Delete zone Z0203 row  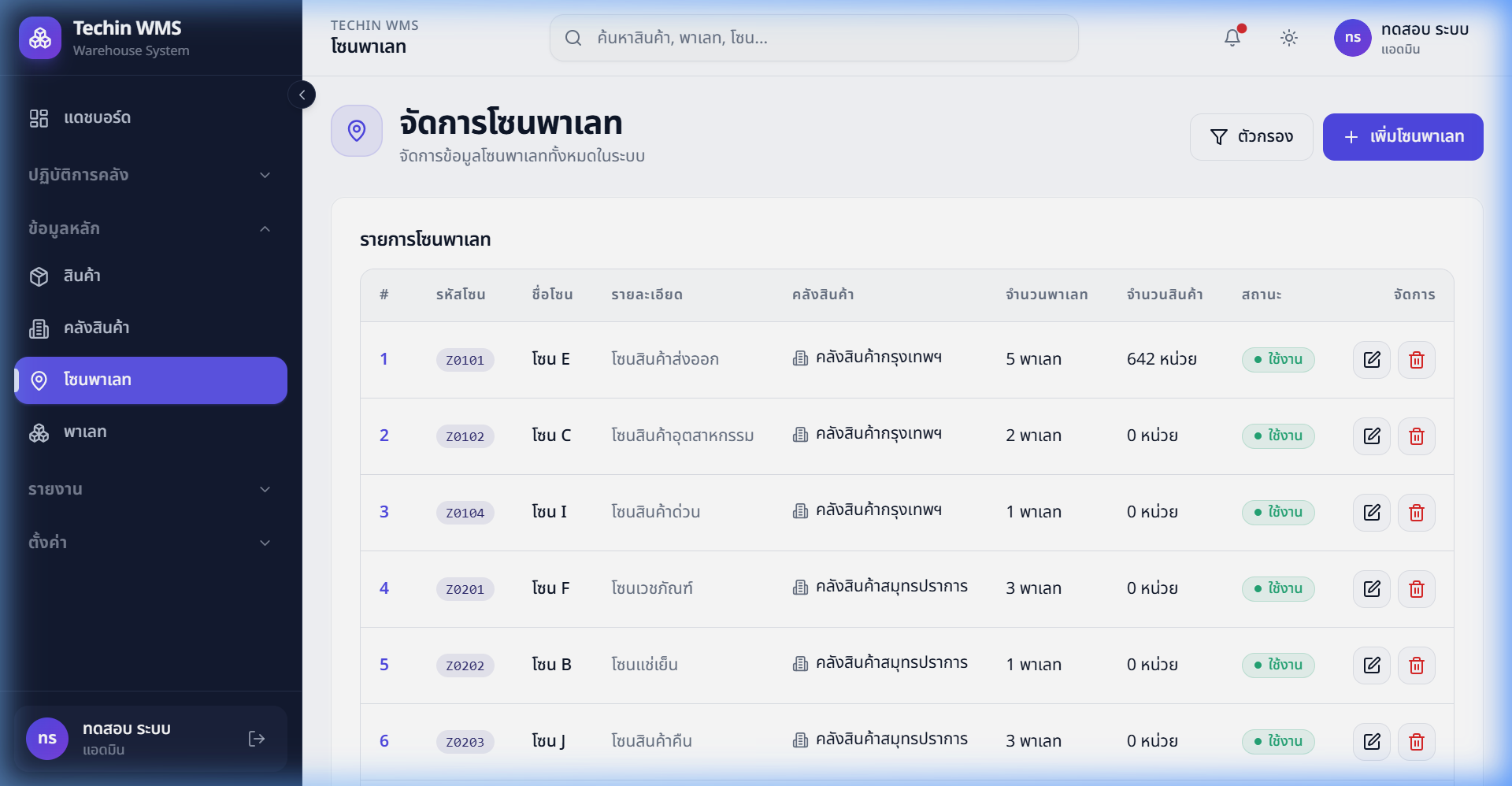(1417, 742)
